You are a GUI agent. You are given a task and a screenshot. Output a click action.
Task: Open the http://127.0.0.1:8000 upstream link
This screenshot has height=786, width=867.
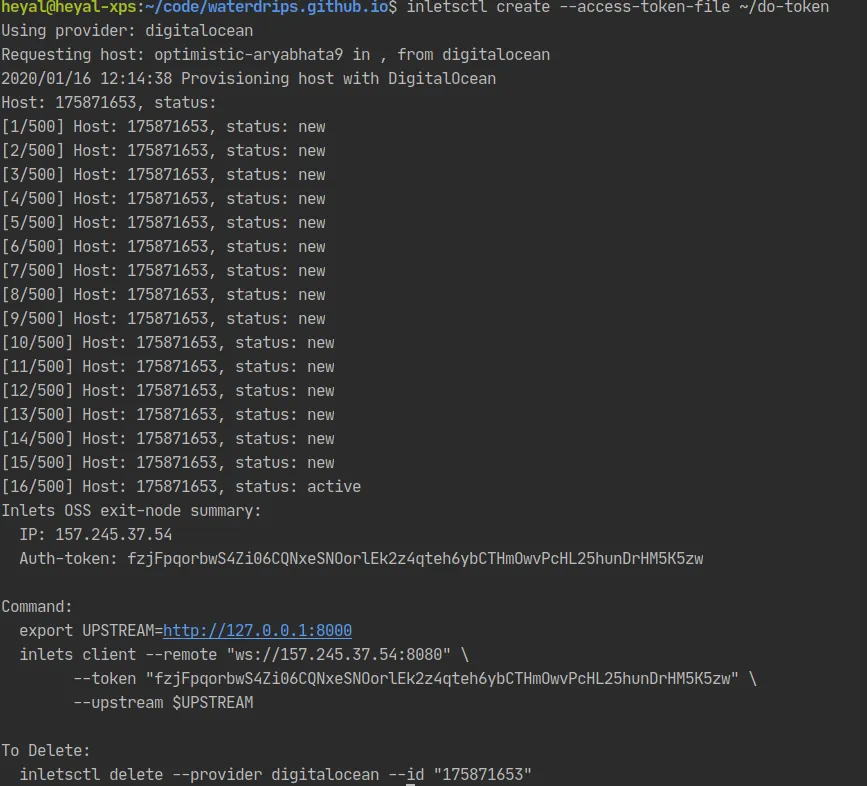coord(257,631)
